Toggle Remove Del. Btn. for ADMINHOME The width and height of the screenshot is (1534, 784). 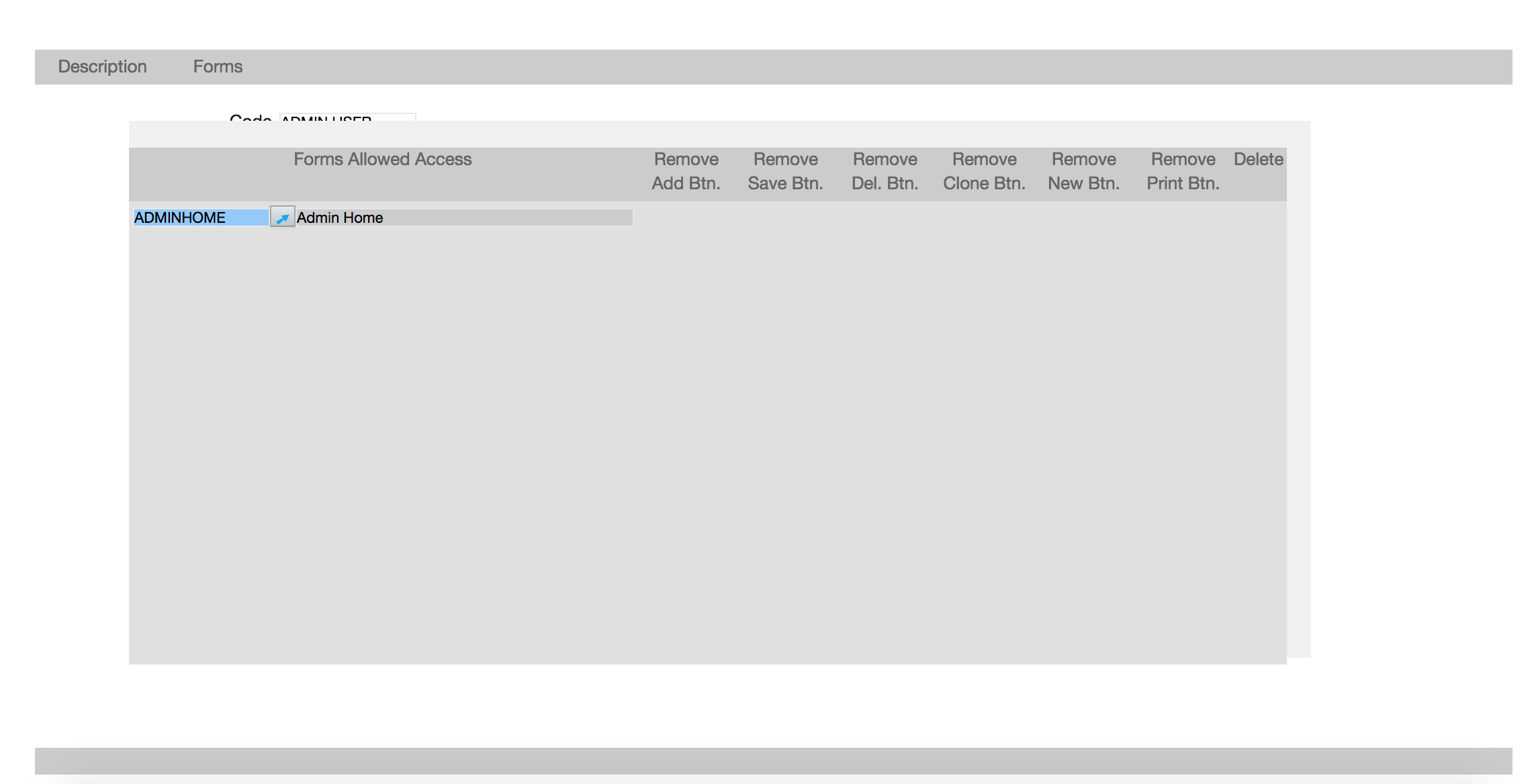click(x=884, y=217)
